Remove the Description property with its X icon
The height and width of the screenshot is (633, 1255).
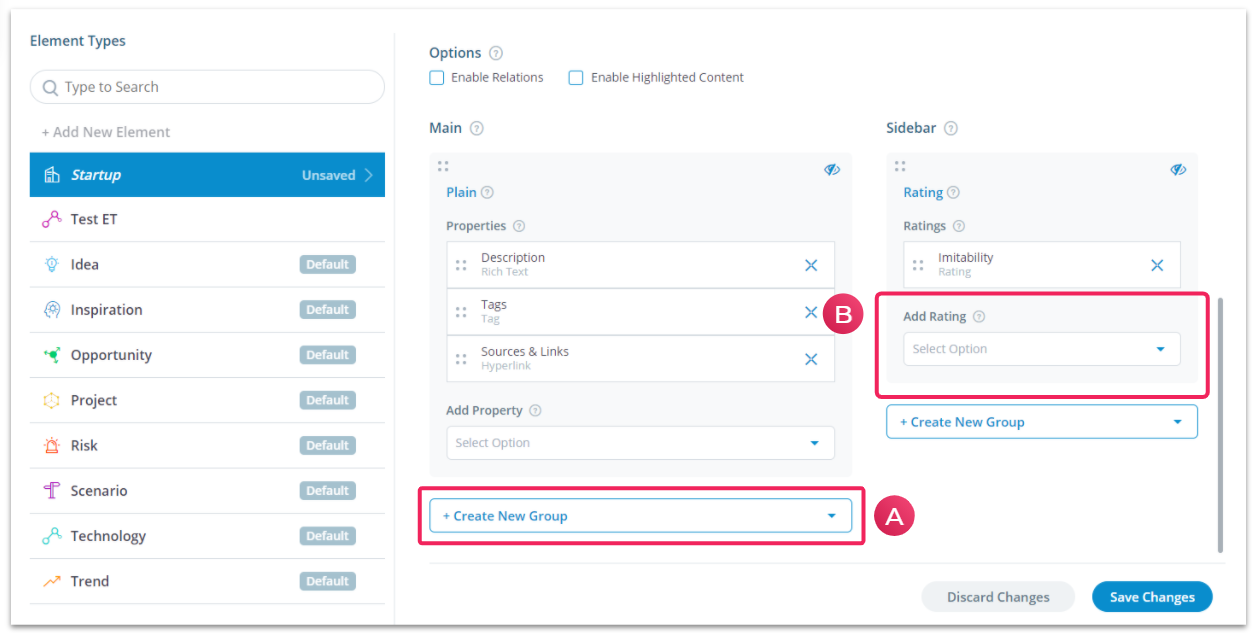pyautogui.click(x=811, y=265)
